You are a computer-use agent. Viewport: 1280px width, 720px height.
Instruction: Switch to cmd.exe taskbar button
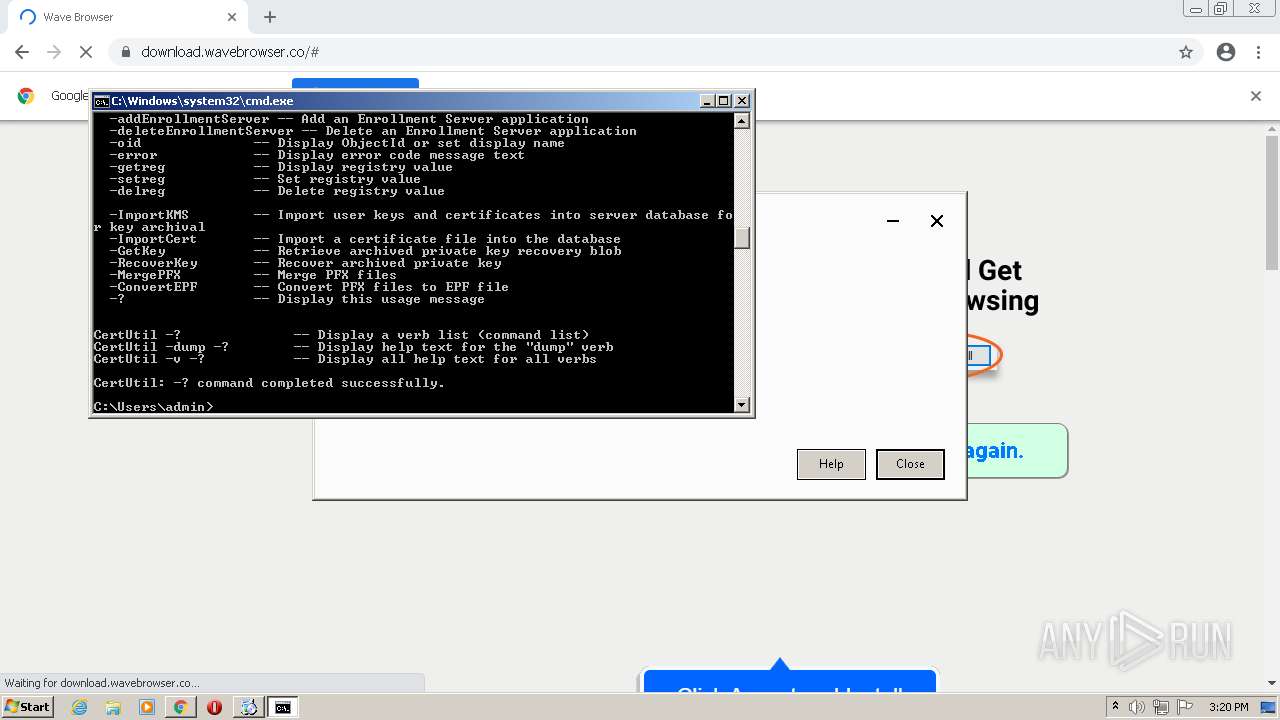(x=283, y=707)
